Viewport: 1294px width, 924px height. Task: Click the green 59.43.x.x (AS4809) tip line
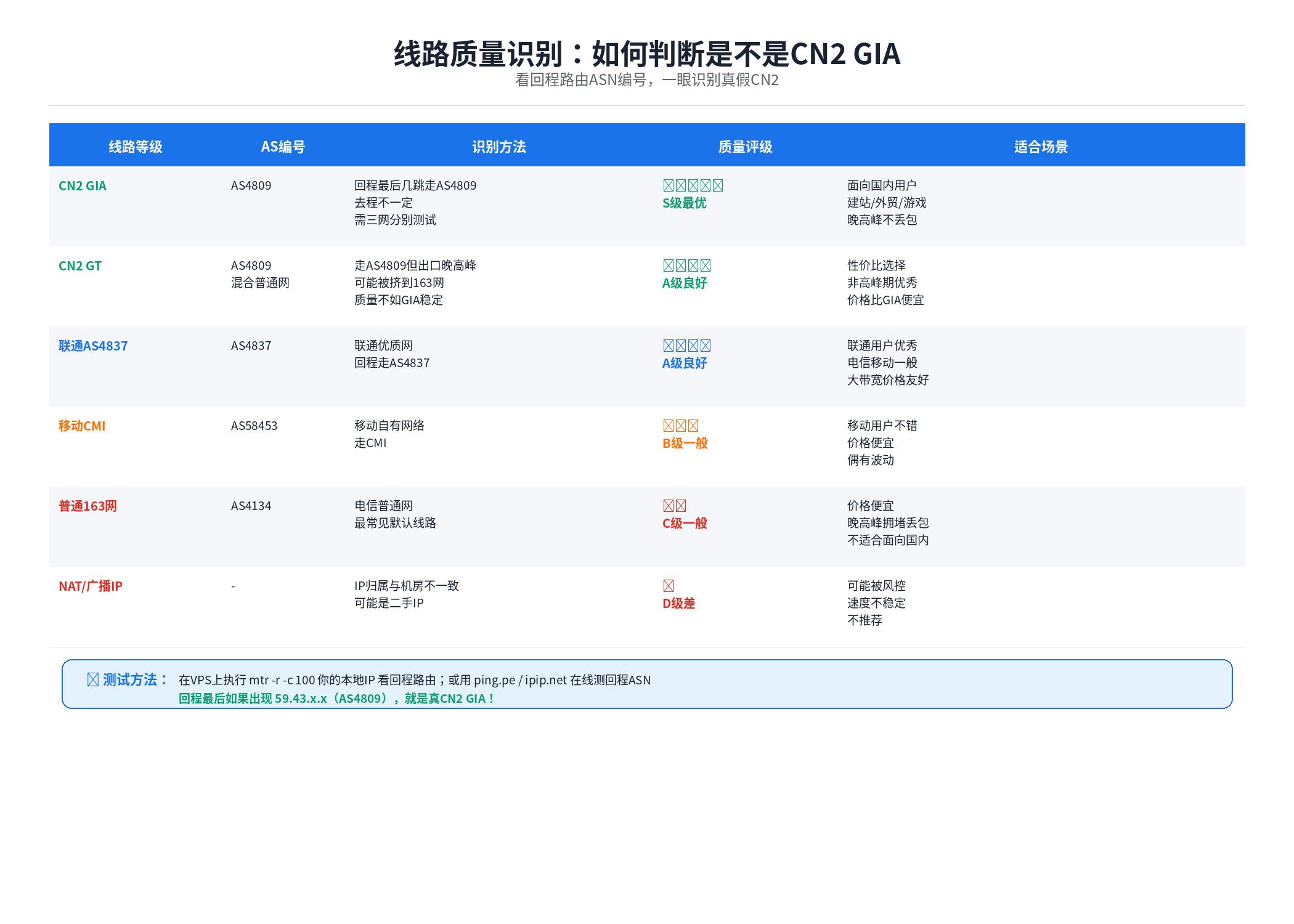336,699
